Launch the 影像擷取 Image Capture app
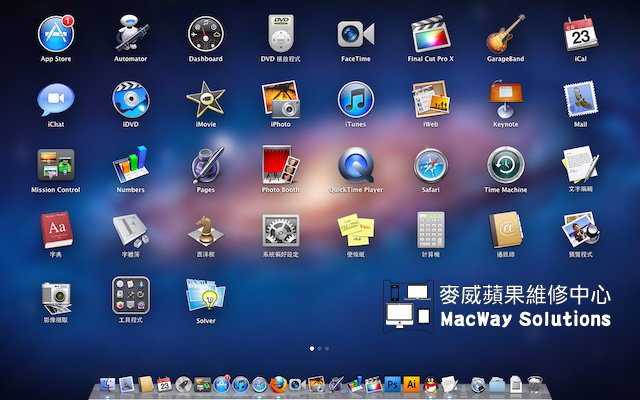Viewport: 640px width, 400px height. 56,298
